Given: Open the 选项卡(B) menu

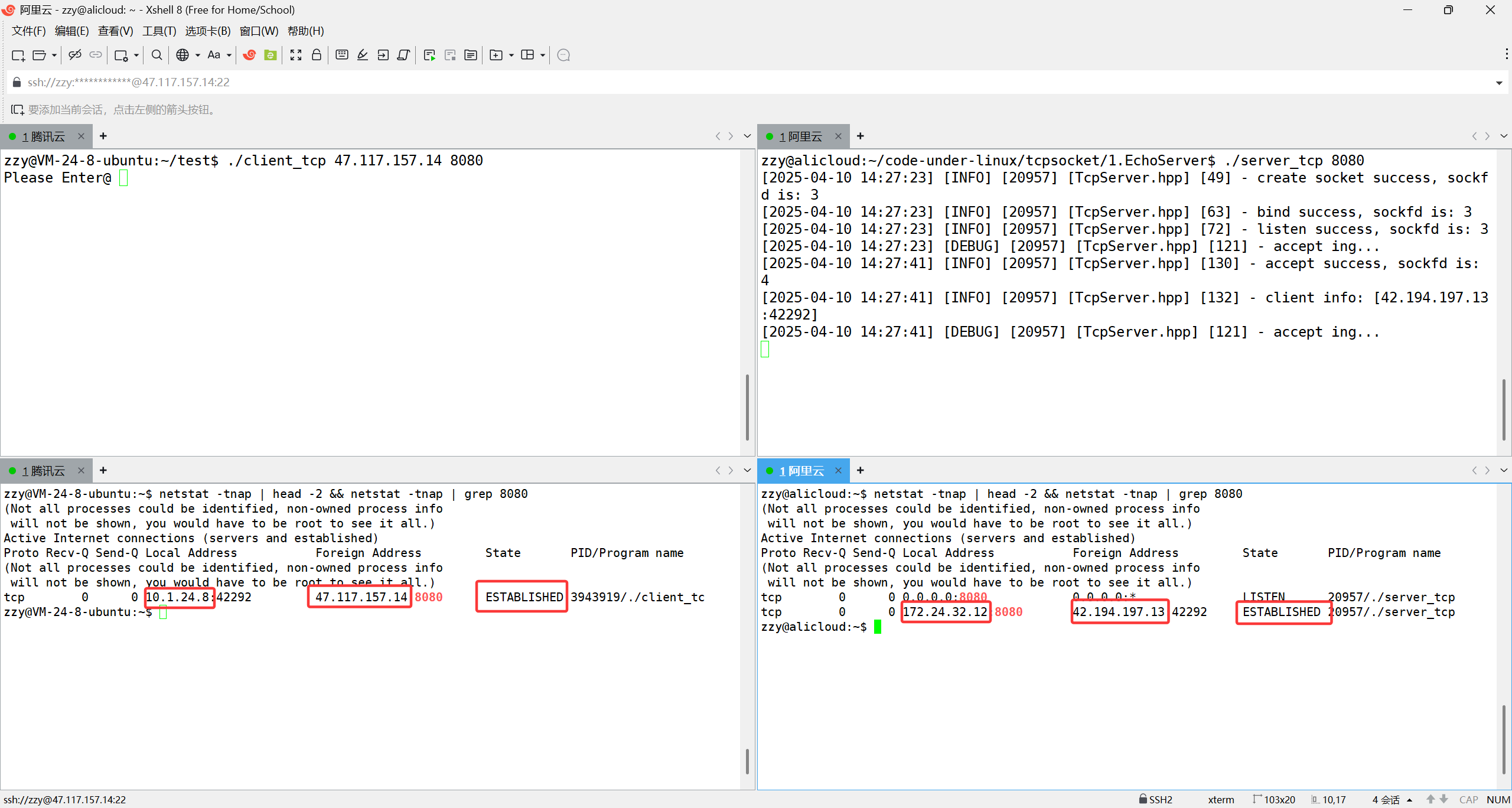Looking at the screenshot, I should [207, 31].
